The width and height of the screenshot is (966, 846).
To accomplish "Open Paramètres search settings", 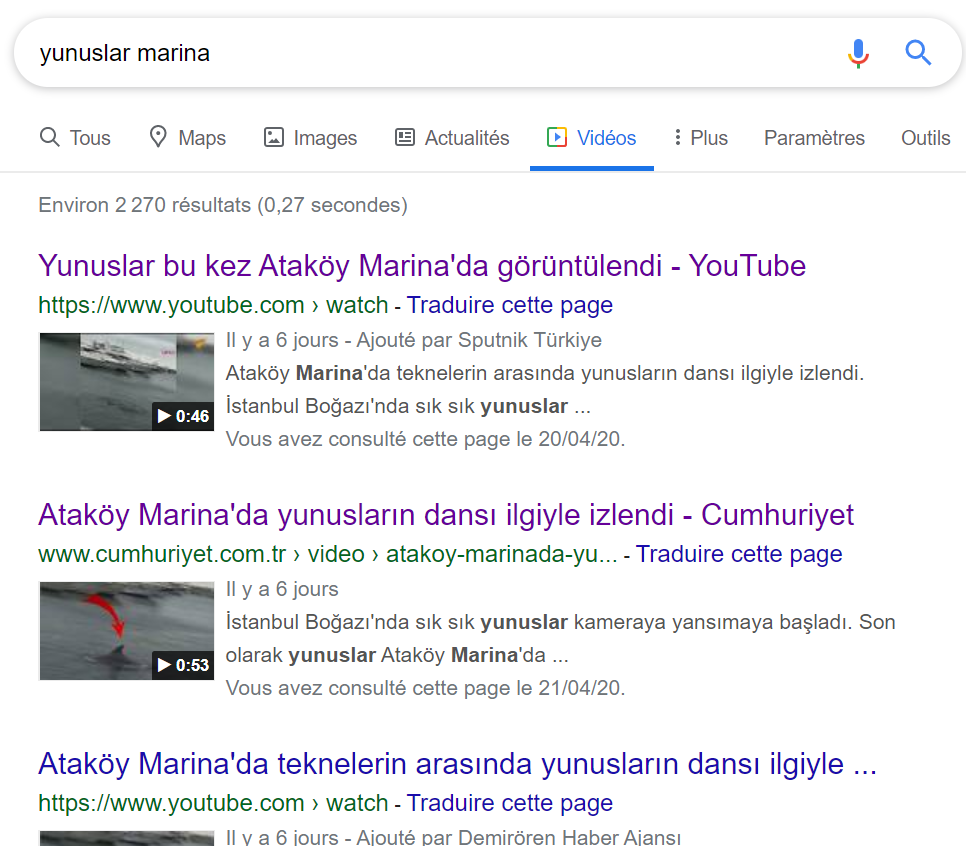I will coord(814,137).
